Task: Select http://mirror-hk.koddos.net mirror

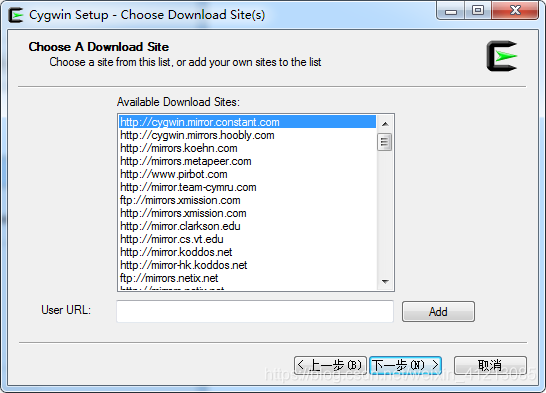Action: tap(248, 265)
